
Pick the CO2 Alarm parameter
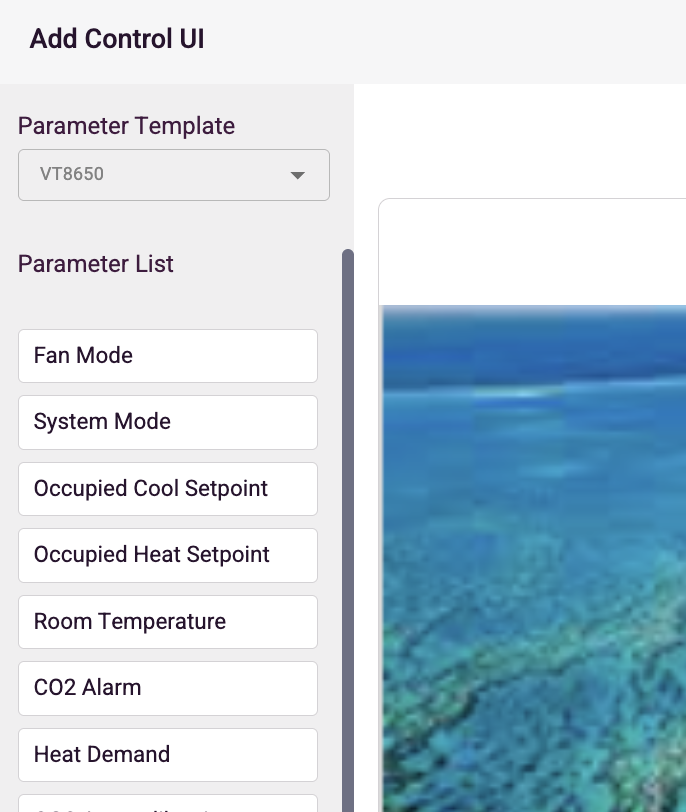(x=168, y=688)
